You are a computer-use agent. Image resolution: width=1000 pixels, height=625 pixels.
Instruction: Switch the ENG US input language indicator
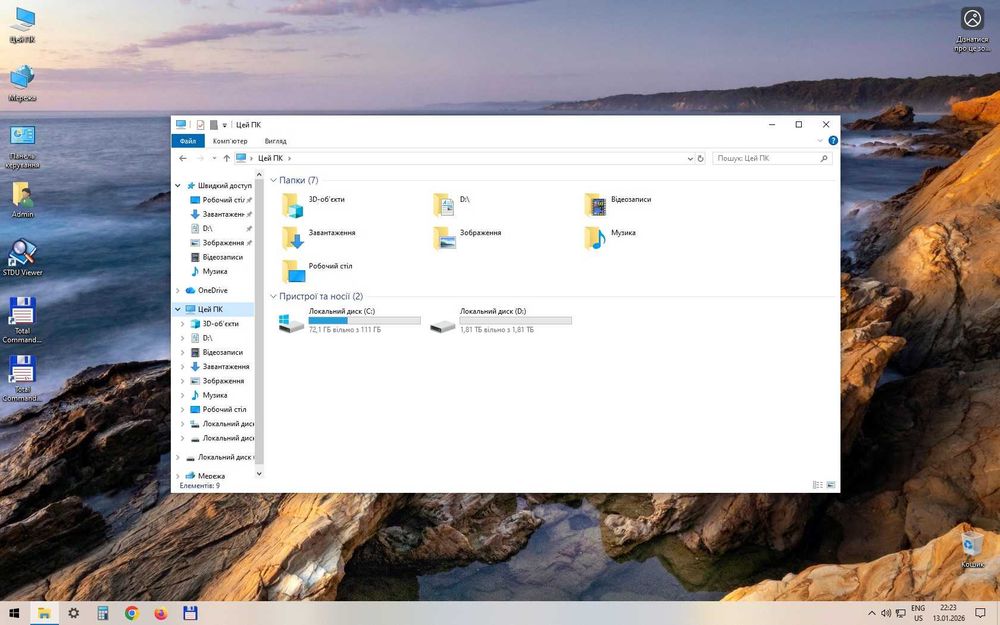[x=918, y=613]
